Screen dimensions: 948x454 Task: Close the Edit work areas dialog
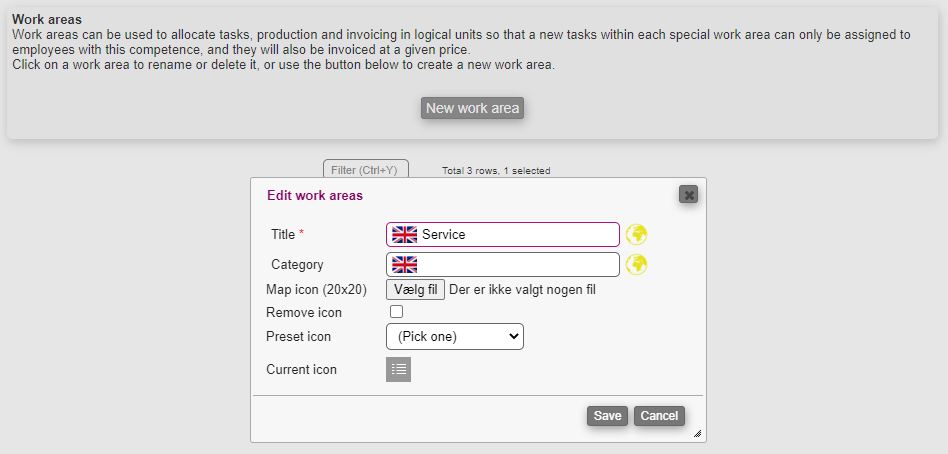688,194
